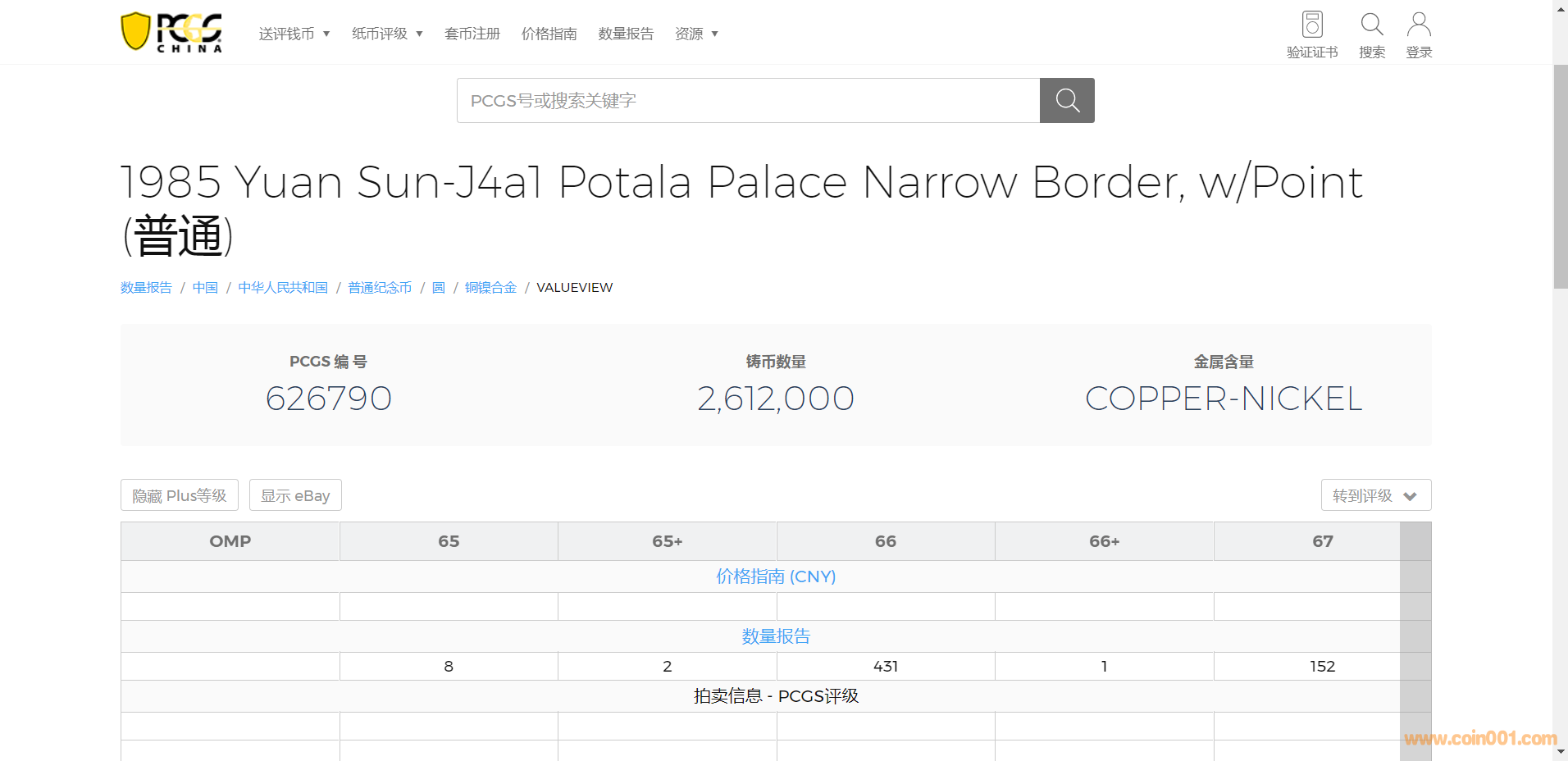The image size is (1568, 761).
Task: Focus the PCGS号或搜索关键字 search field
Action: [x=748, y=101]
